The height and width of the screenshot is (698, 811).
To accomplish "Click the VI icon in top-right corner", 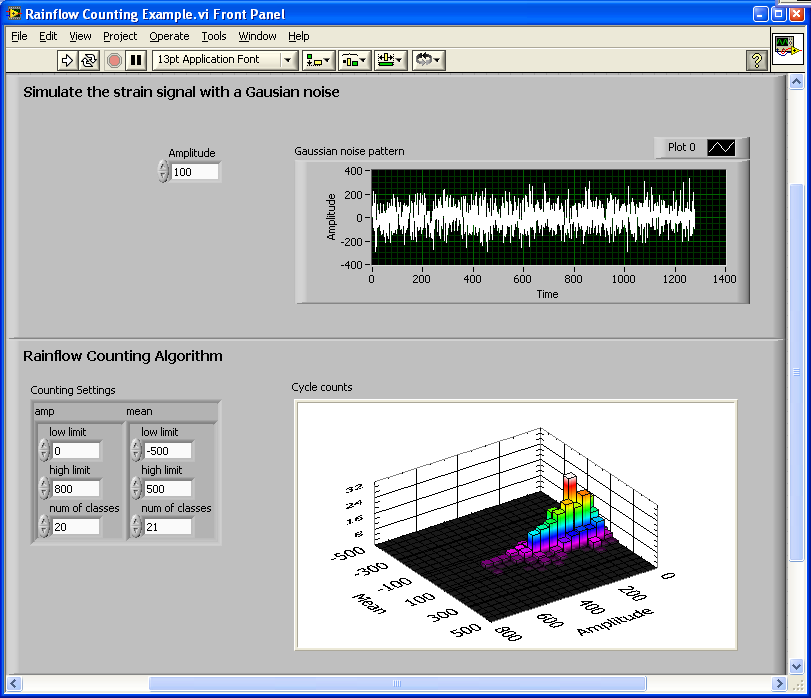I will (787, 51).
